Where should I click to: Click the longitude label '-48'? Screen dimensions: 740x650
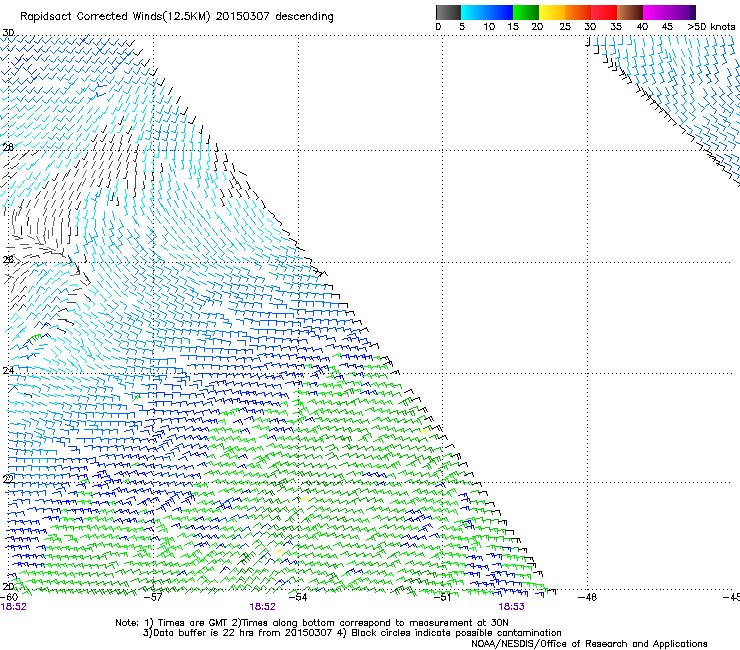587,597
